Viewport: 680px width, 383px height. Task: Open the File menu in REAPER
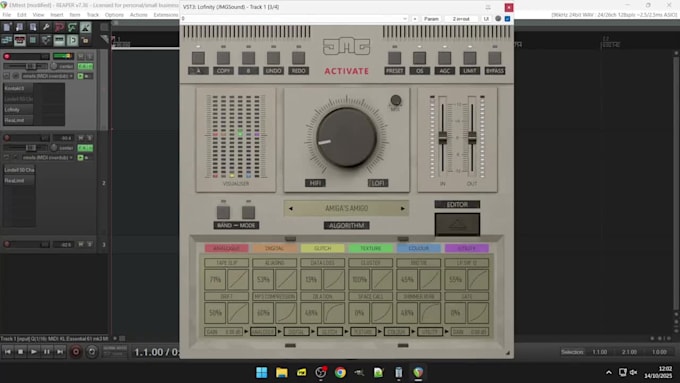7,15
